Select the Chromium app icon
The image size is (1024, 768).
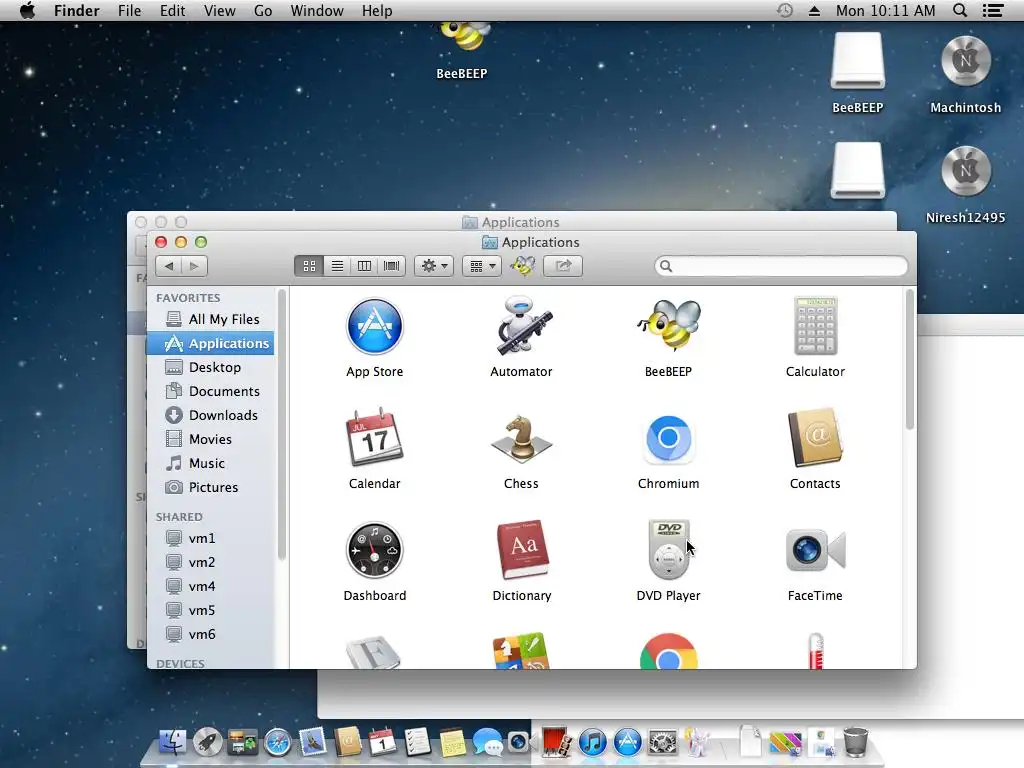tap(668, 438)
